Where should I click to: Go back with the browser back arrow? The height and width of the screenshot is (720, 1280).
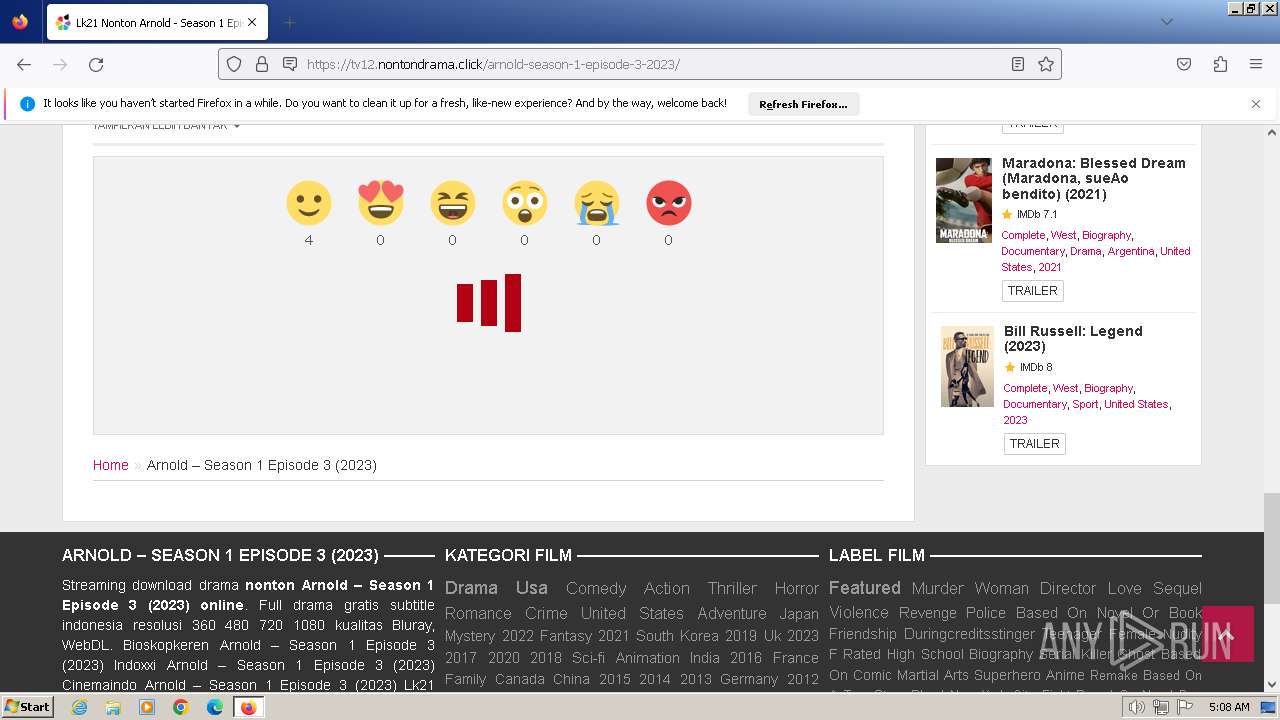(24, 64)
